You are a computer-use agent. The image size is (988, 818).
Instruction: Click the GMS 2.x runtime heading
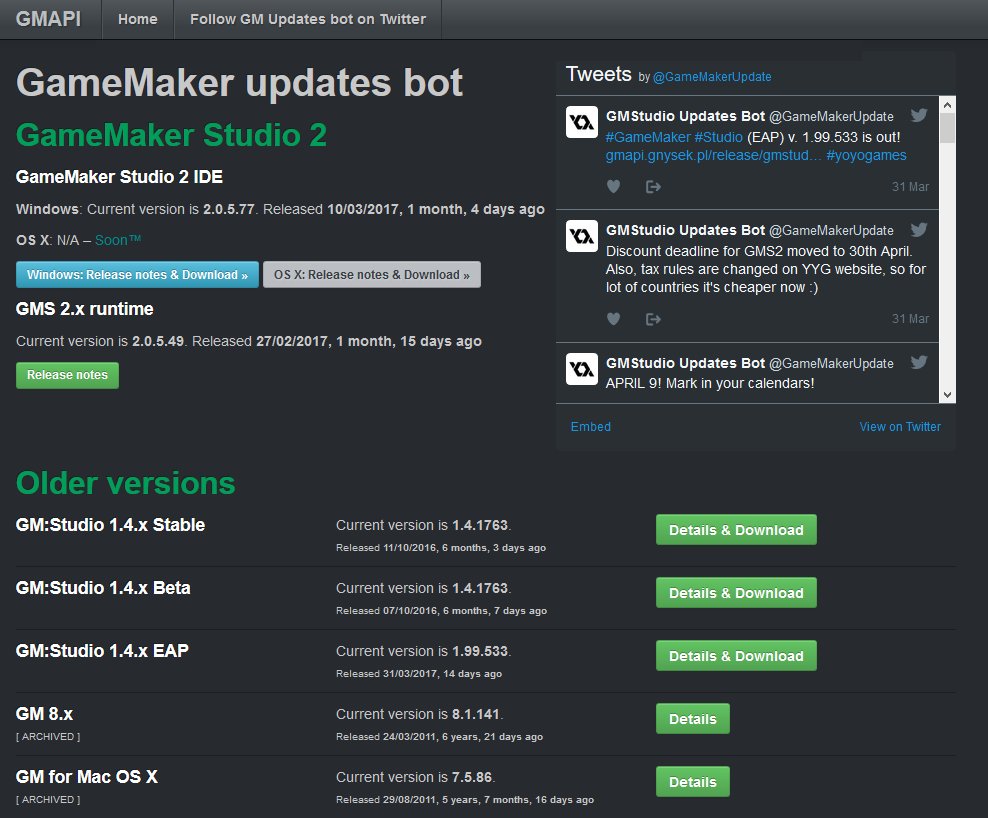click(x=84, y=309)
